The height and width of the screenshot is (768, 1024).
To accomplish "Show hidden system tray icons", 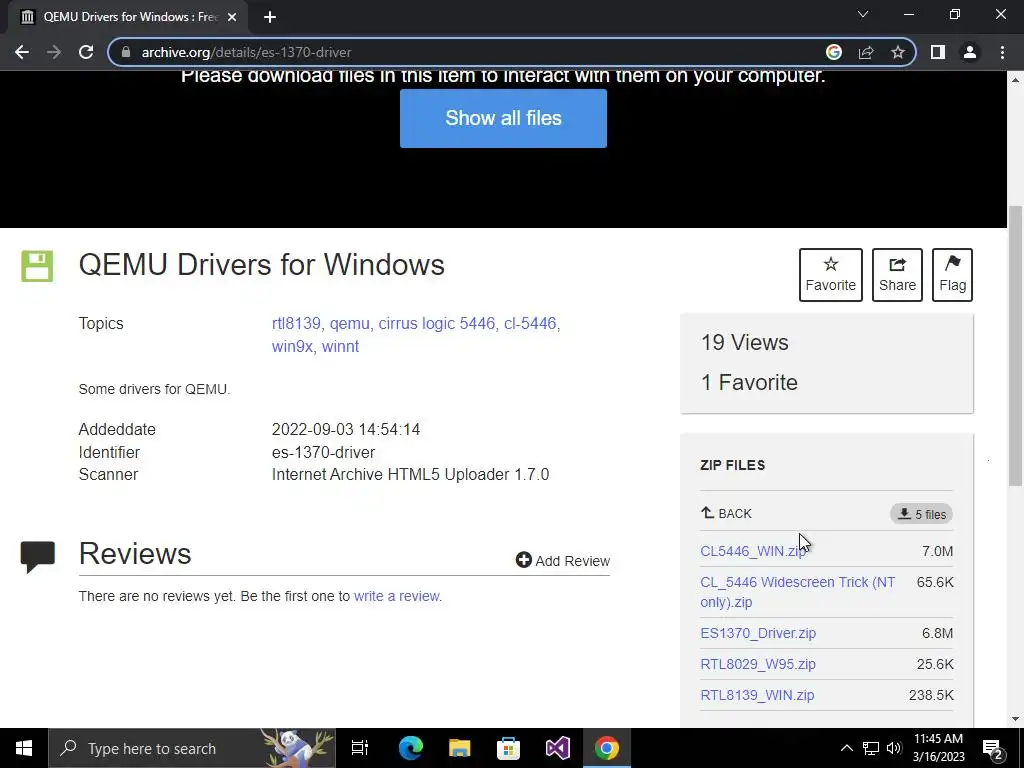I will coord(846,748).
